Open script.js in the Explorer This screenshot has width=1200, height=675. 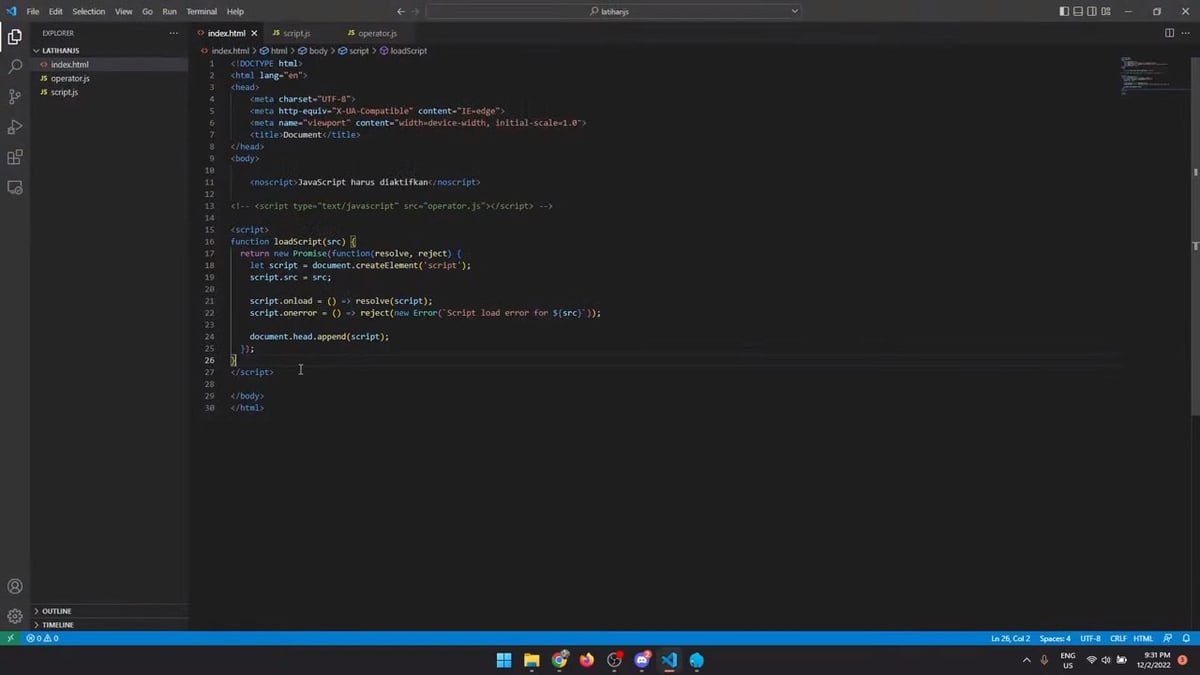click(64, 92)
